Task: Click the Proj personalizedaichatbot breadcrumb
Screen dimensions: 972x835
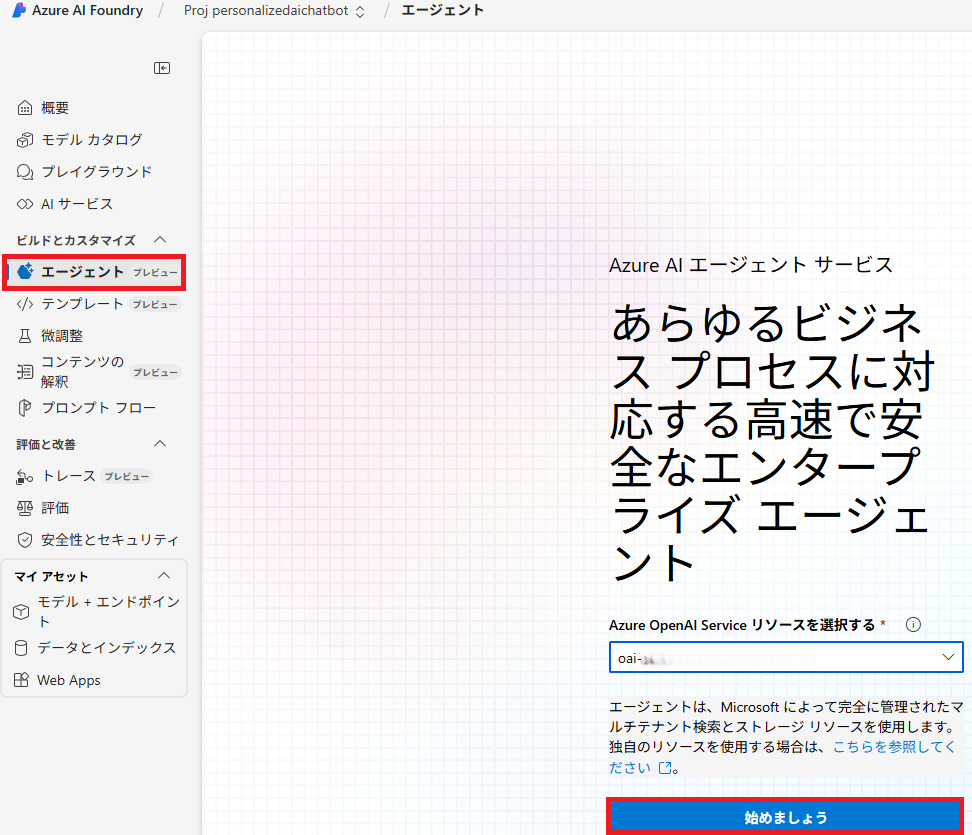Action: [x=266, y=11]
